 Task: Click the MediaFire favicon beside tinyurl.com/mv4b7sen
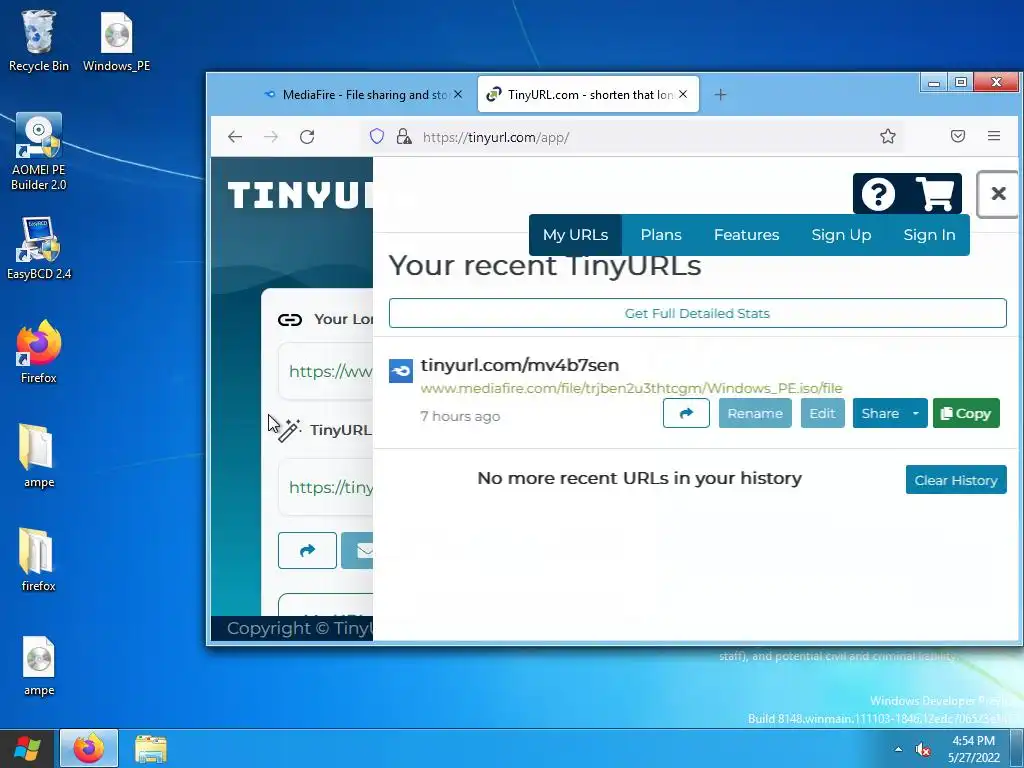pyautogui.click(x=400, y=370)
